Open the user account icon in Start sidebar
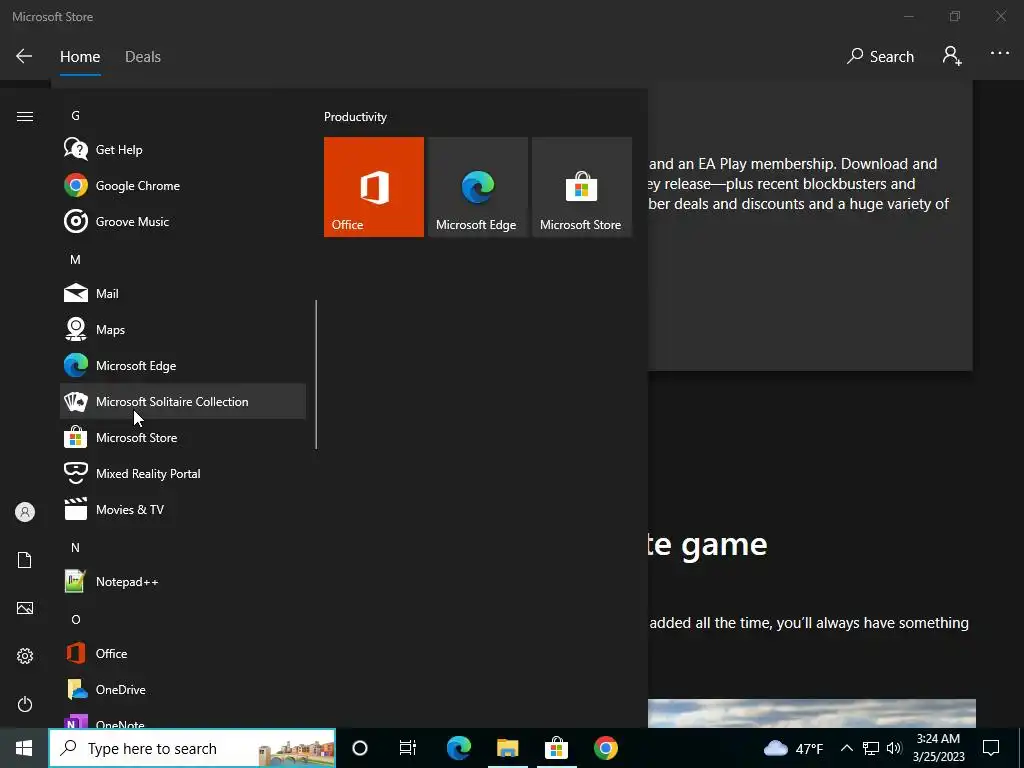The image size is (1024, 768). (25, 512)
